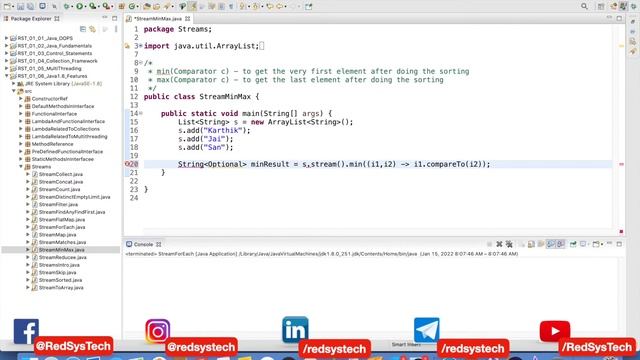Click the New file toolbar icon
640x360 pixels.
(7, 6)
